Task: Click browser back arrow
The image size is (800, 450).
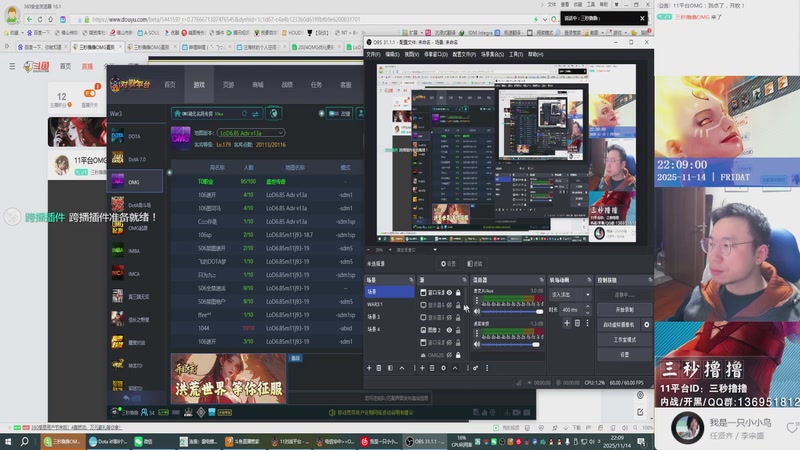Action: tap(29, 19)
